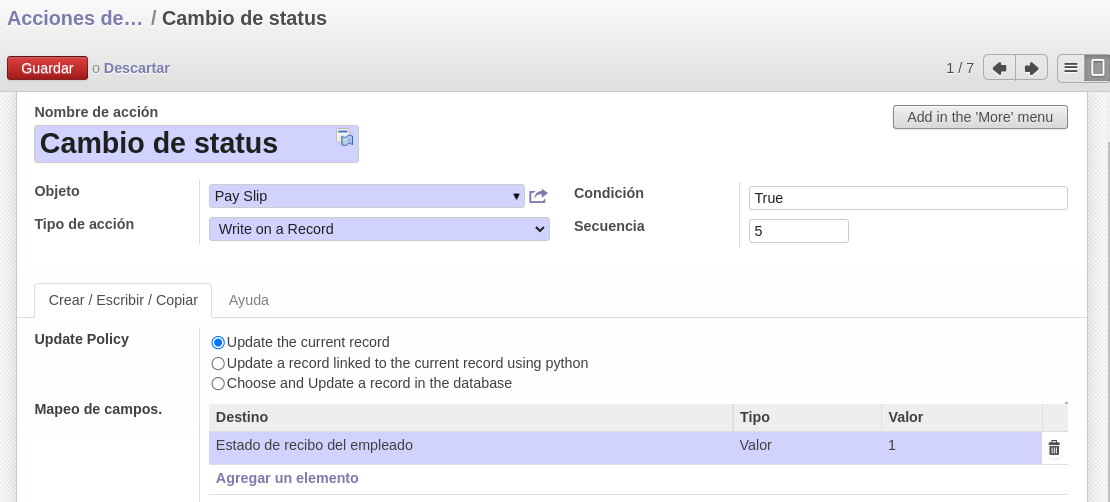
Task: Switch to form view icon
Action: pos(1097,68)
